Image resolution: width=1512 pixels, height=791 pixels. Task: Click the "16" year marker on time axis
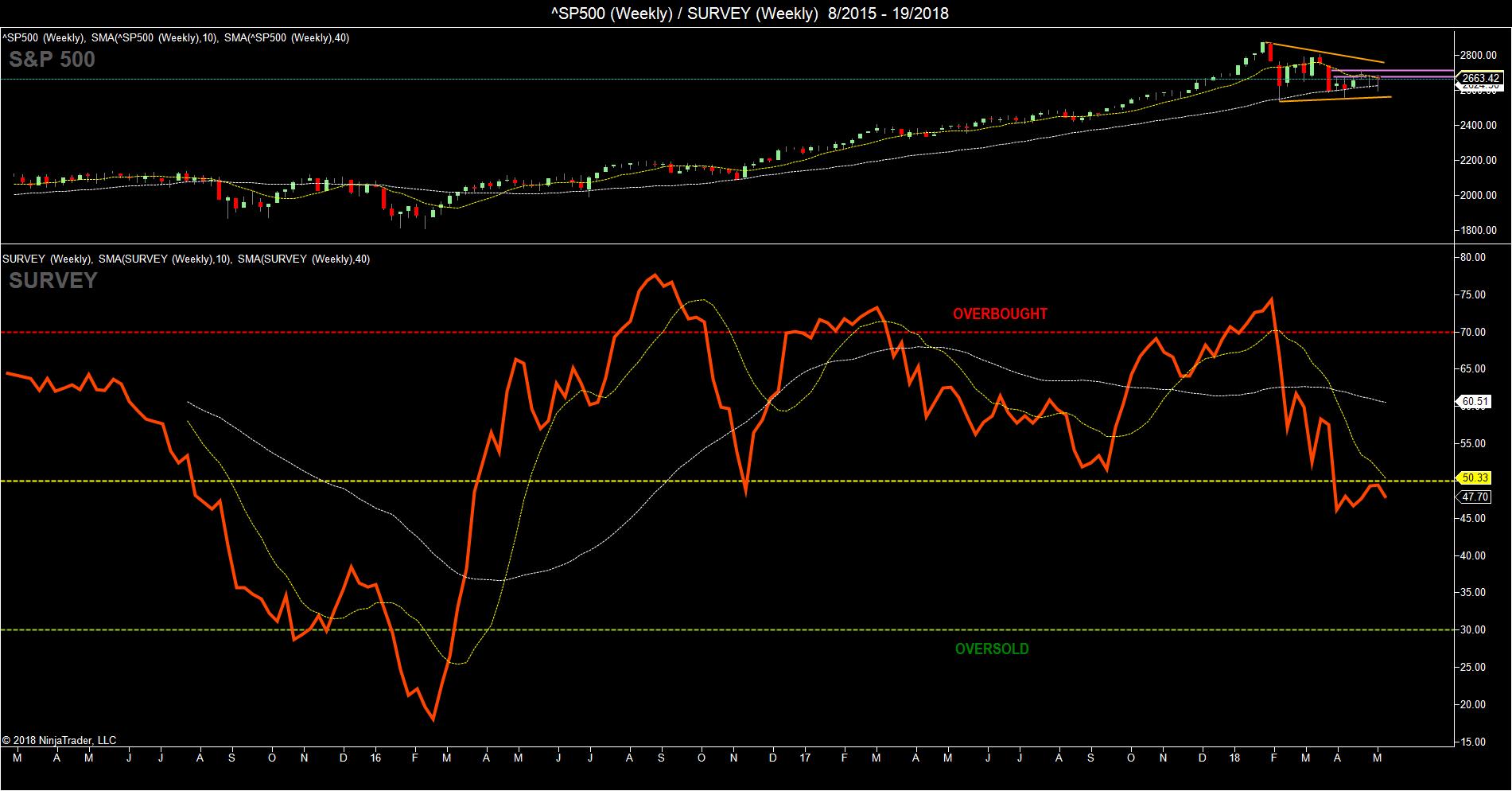tap(376, 758)
